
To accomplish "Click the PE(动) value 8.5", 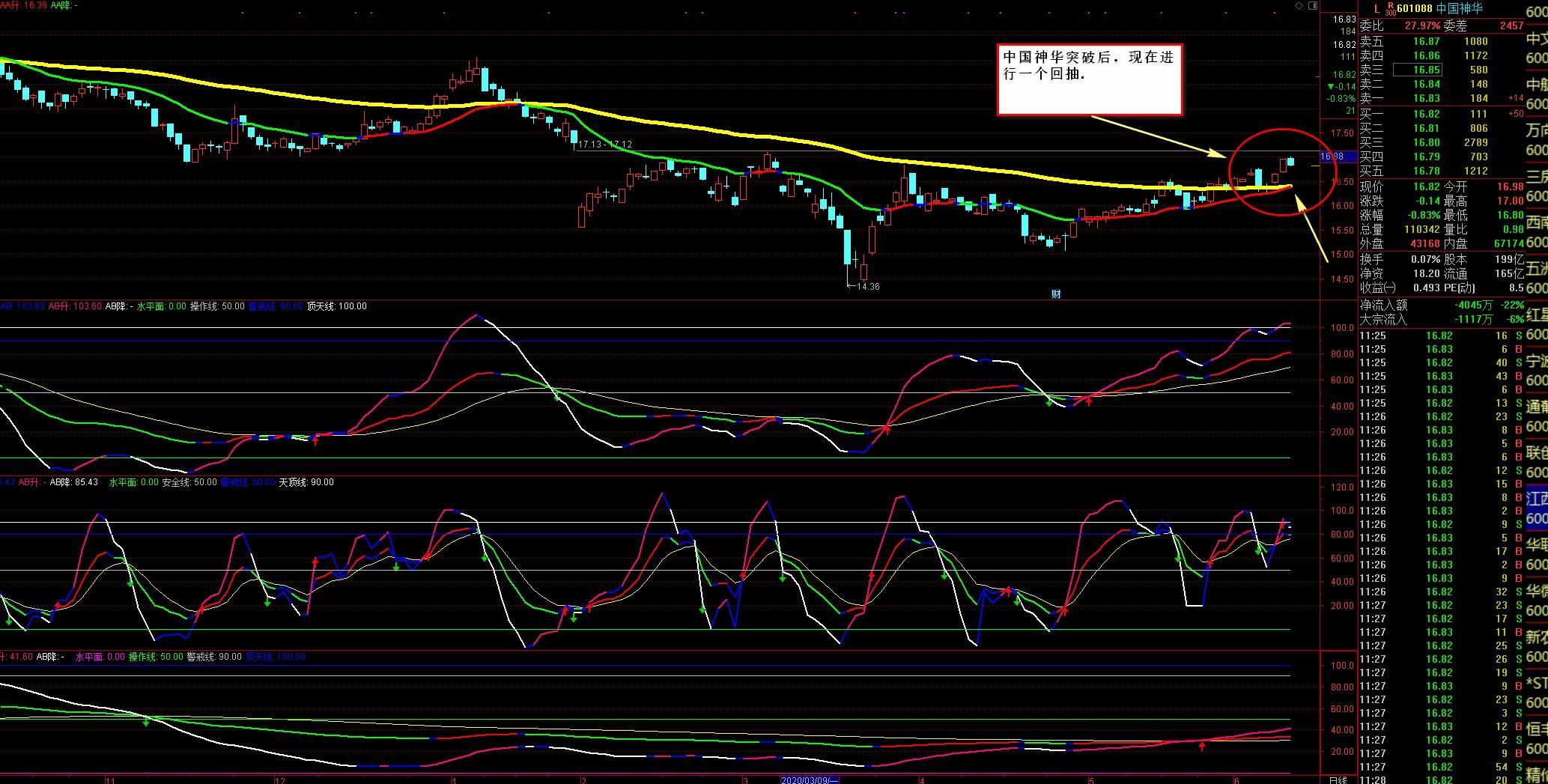I will [1517, 288].
